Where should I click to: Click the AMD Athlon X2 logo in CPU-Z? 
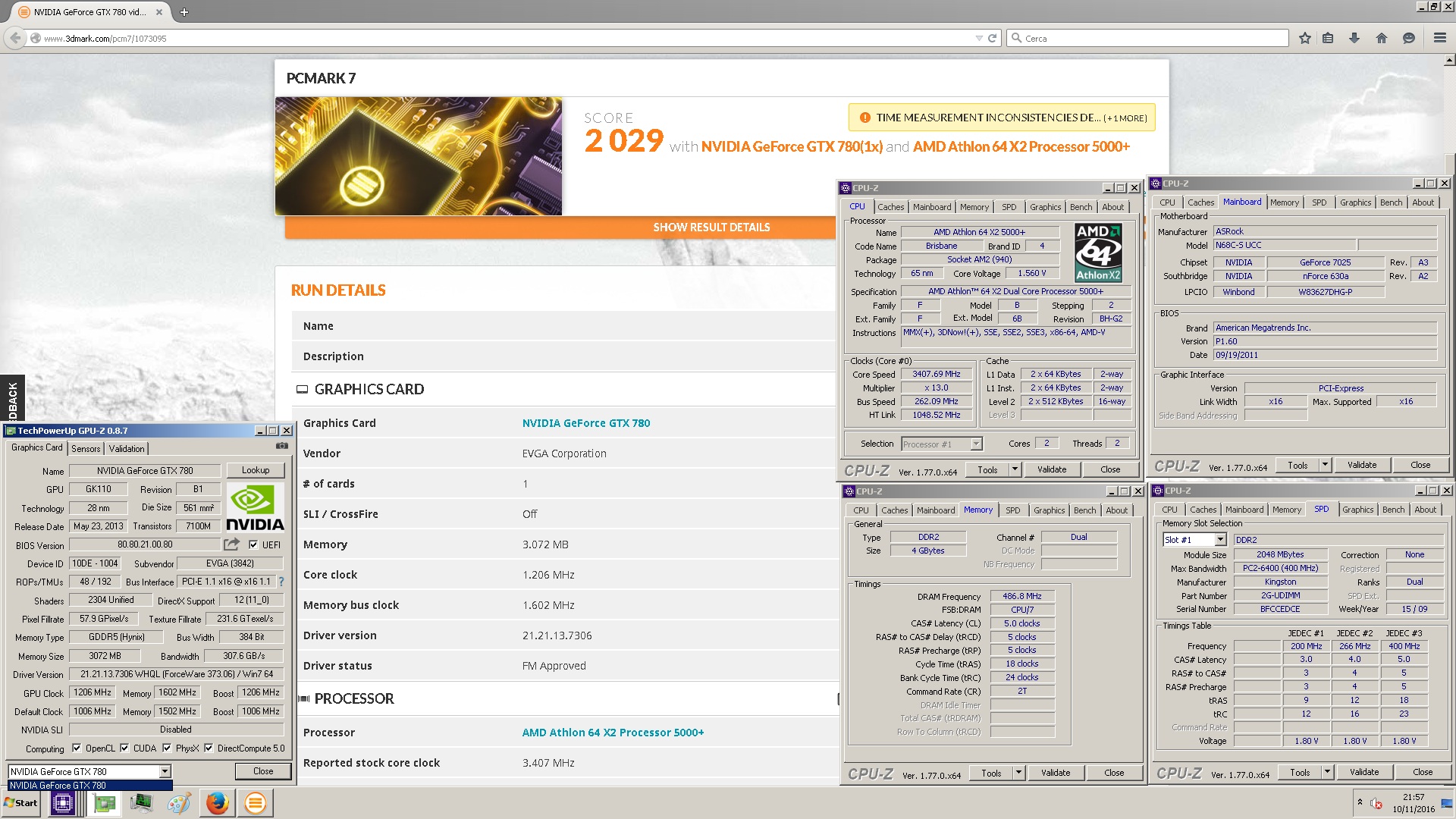click(1098, 253)
